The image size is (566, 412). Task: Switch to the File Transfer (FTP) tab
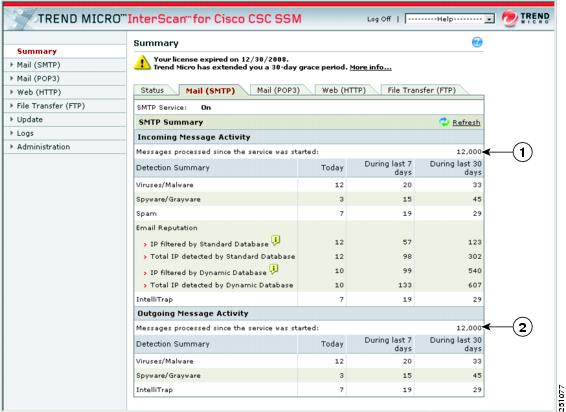click(x=422, y=90)
